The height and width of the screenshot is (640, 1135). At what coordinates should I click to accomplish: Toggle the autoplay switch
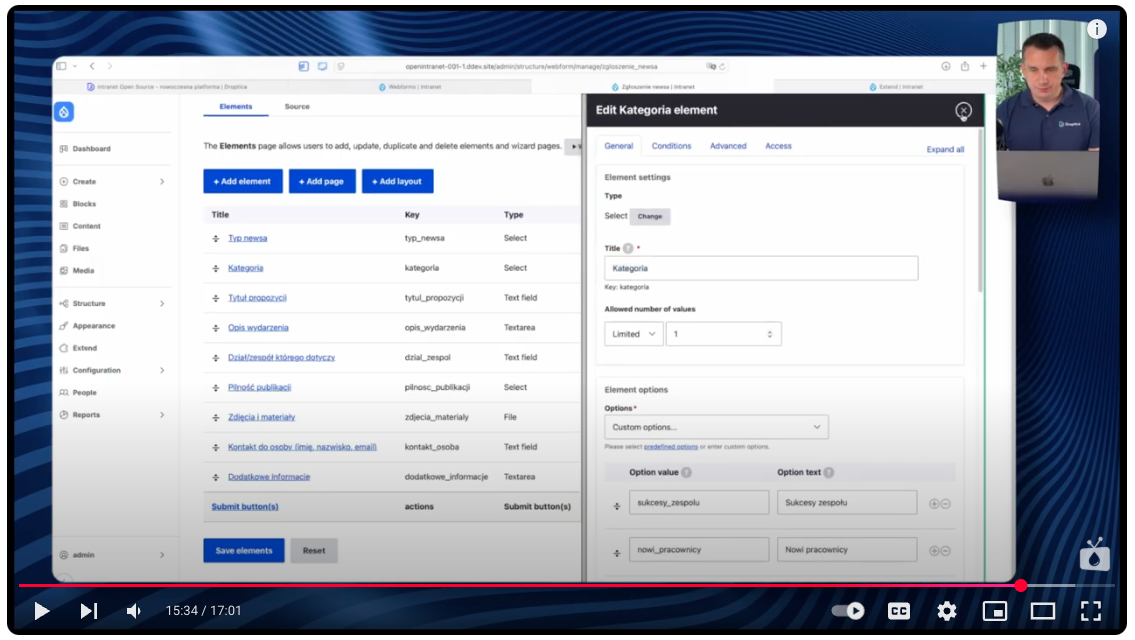pos(848,611)
